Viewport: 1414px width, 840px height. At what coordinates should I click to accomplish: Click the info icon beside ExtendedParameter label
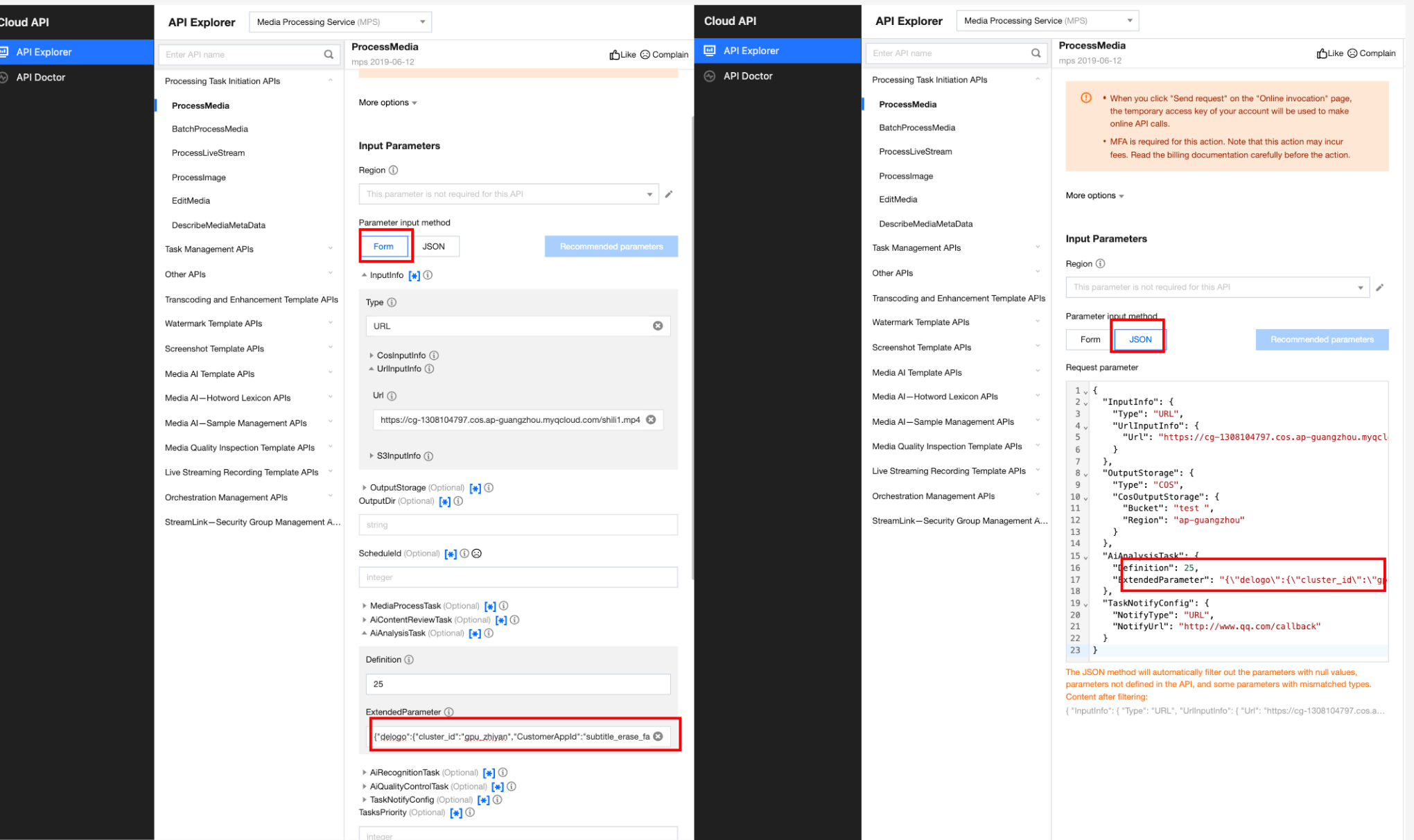click(448, 712)
